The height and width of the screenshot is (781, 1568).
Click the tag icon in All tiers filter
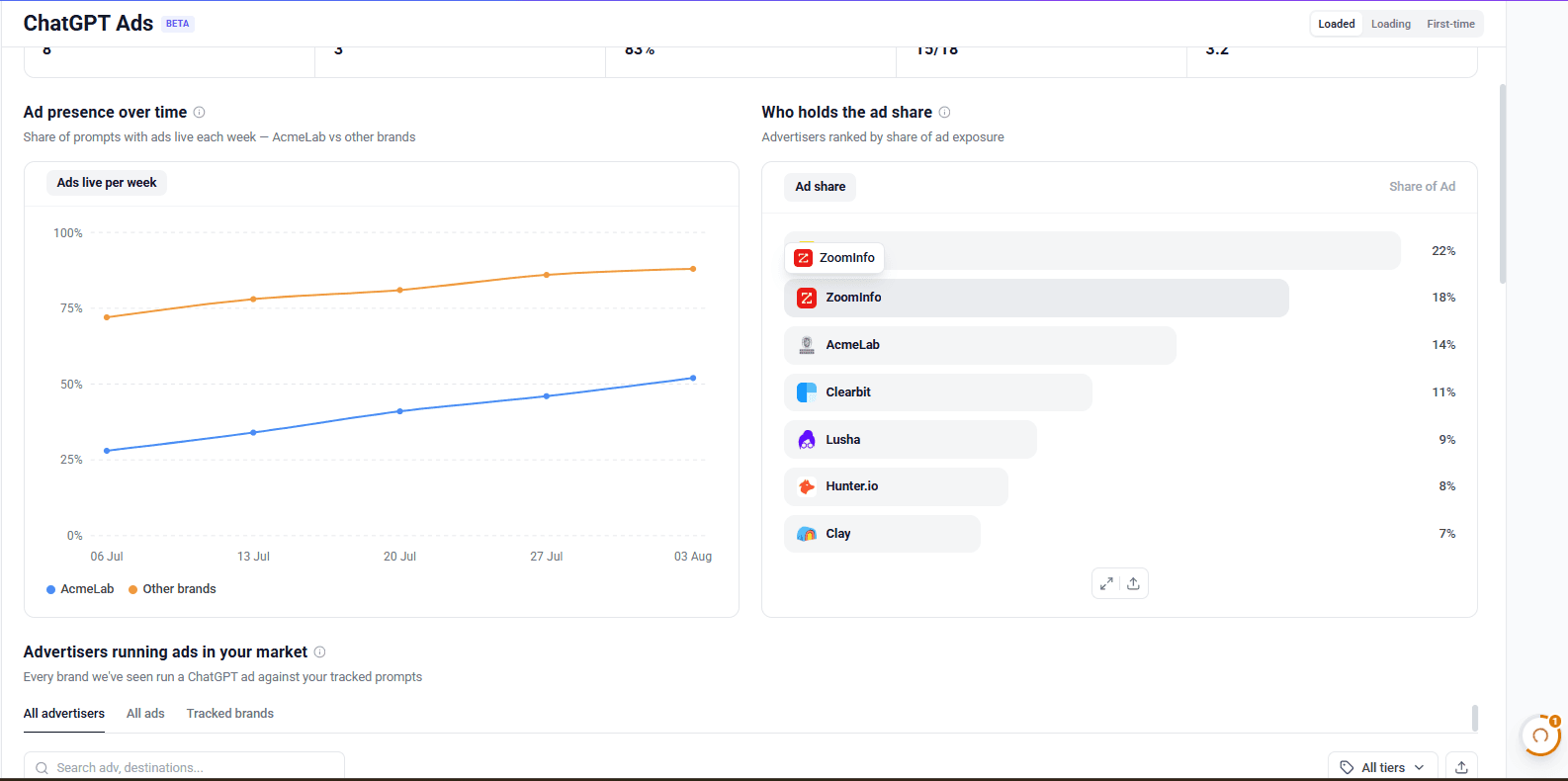click(x=1347, y=767)
